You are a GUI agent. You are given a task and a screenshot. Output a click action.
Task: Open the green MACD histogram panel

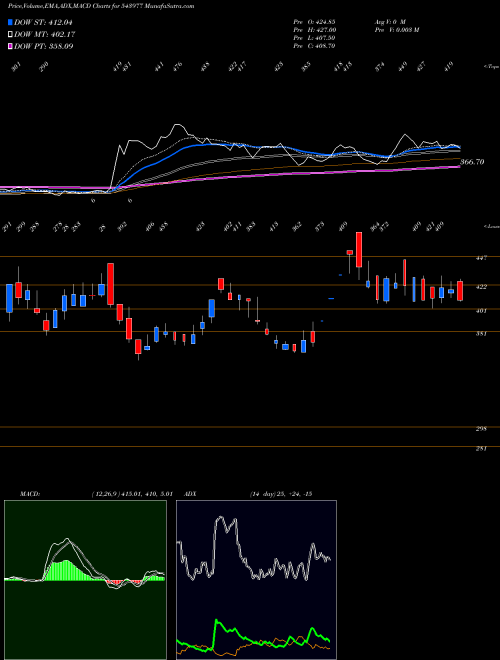tap(85, 580)
